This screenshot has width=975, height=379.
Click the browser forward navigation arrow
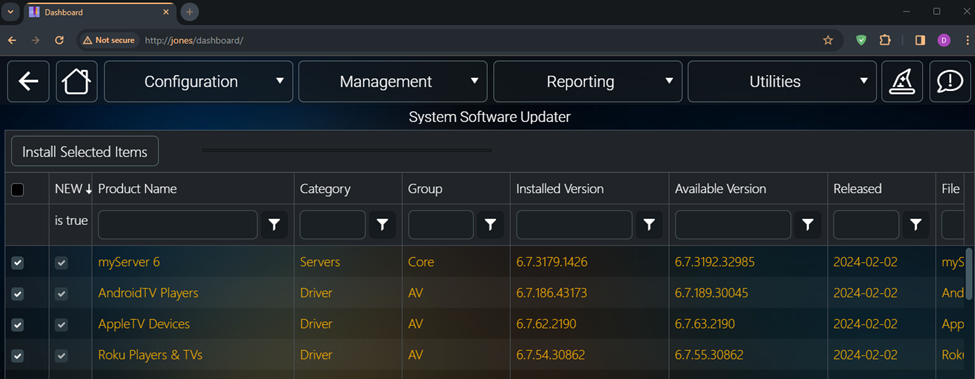(x=35, y=40)
